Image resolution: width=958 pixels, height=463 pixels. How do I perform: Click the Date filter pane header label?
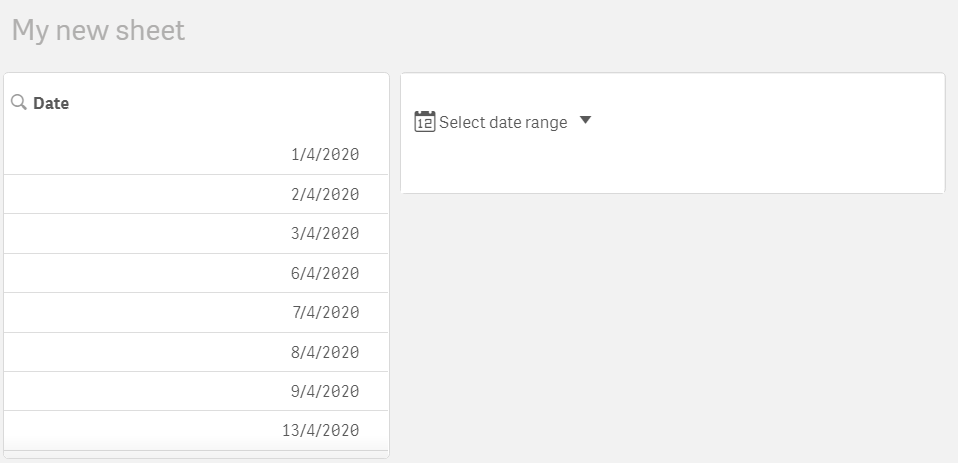51,103
